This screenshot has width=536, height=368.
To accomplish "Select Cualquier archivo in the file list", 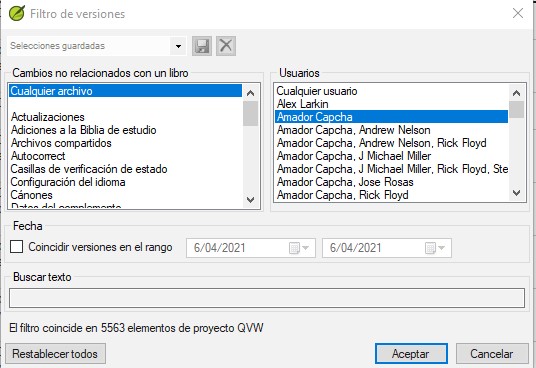I will pos(125,91).
